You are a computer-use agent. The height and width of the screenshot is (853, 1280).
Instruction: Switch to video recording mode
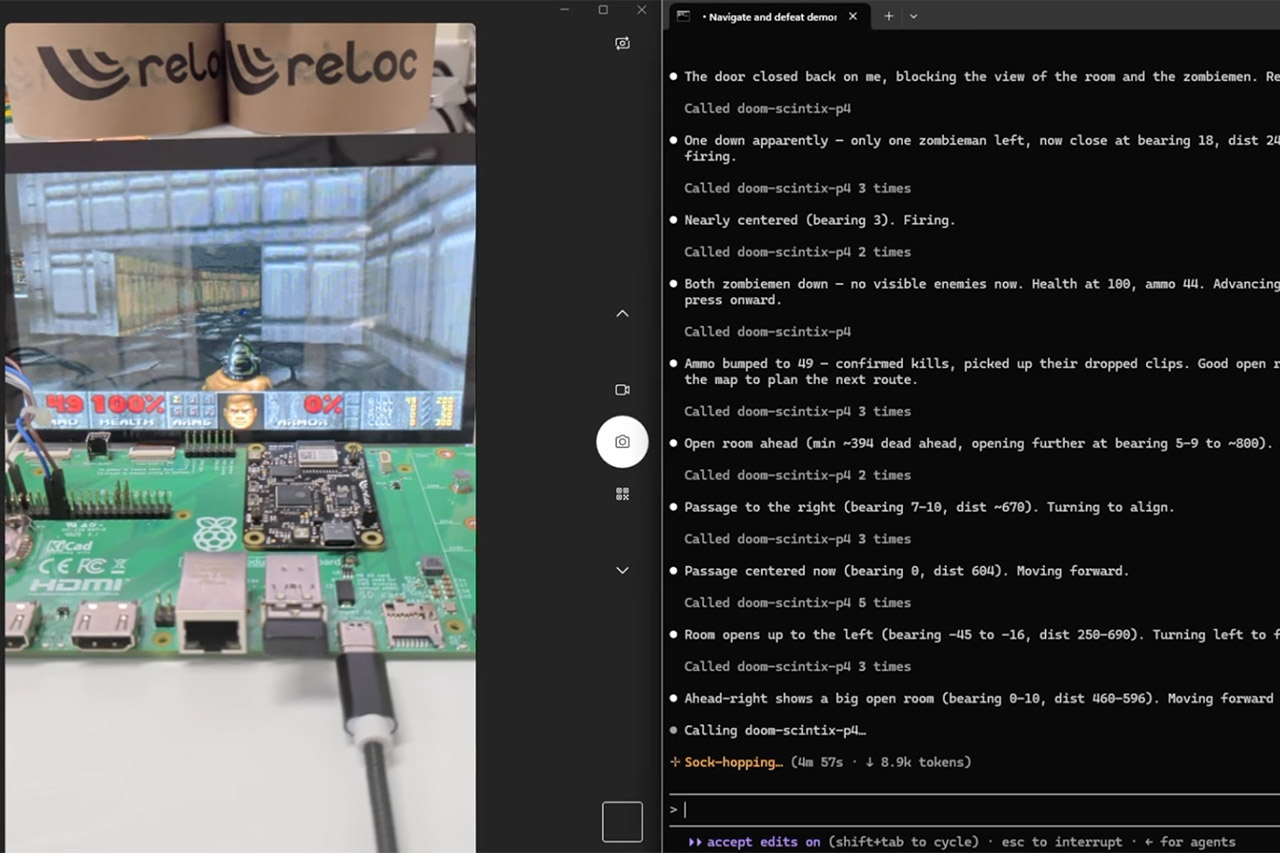point(622,389)
